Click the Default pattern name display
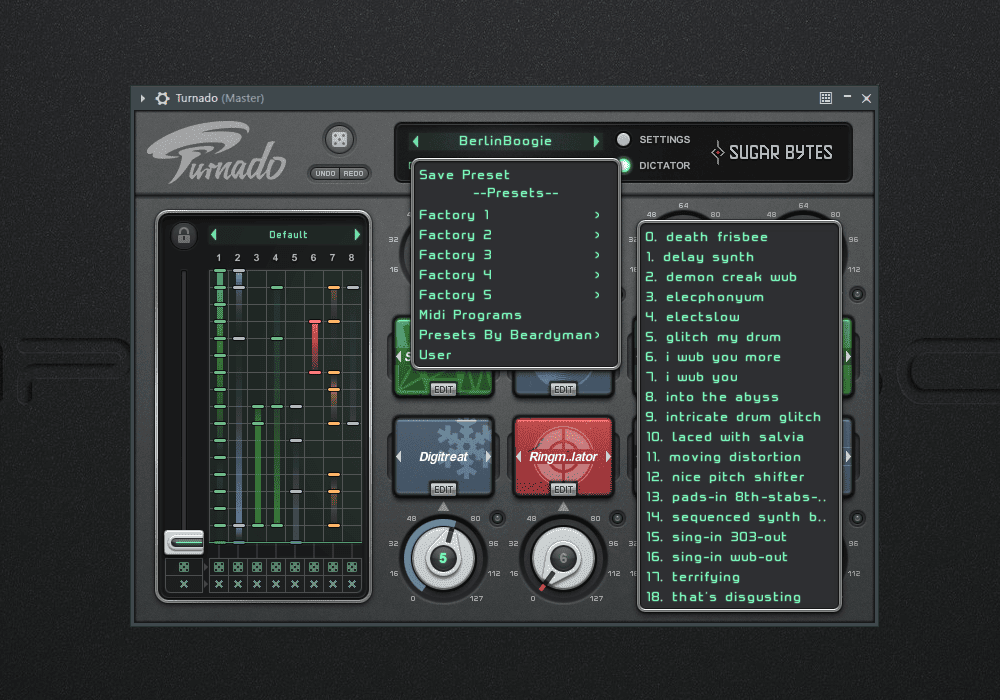Image resolution: width=1000 pixels, height=700 pixels. point(288,235)
